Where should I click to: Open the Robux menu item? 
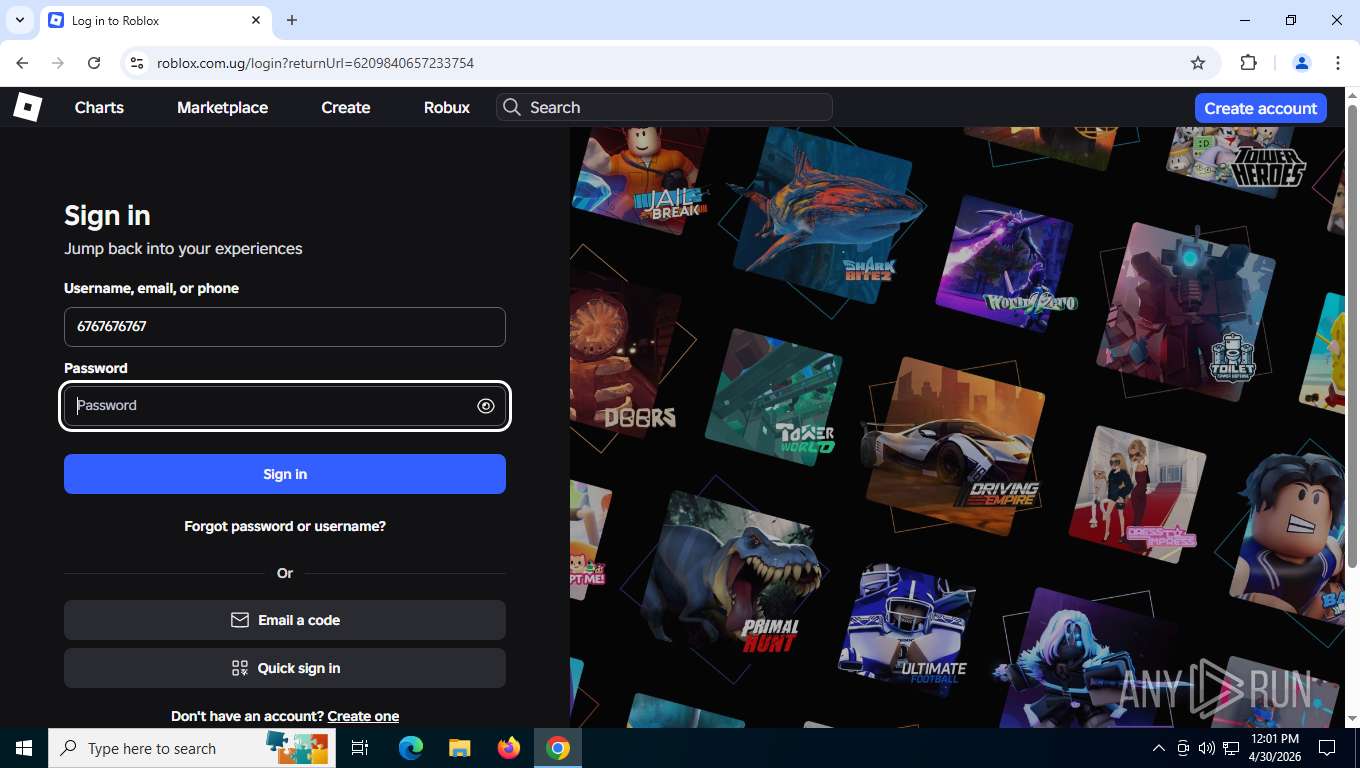tap(447, 107)
